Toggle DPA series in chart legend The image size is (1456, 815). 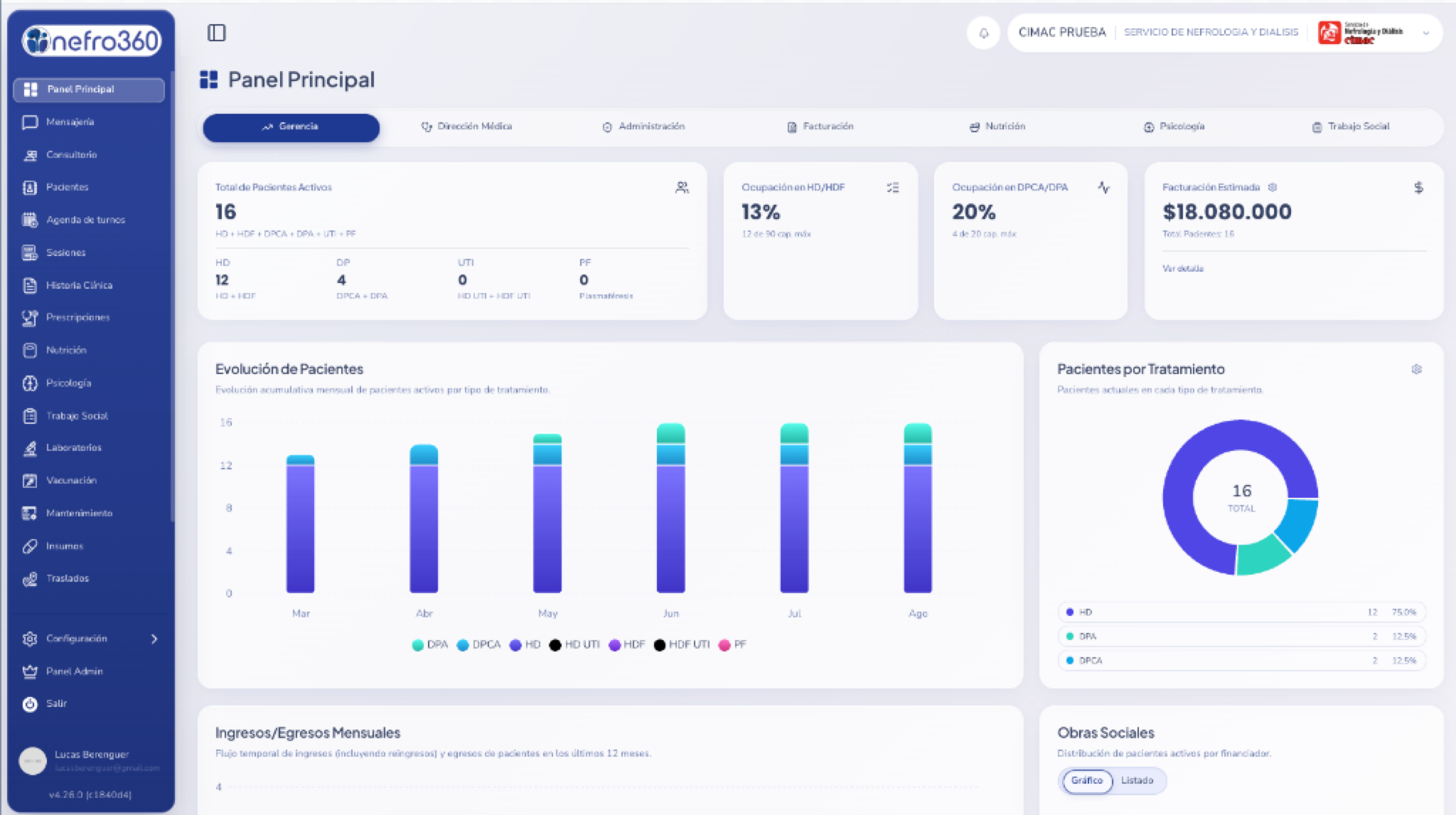pos(430,645)
